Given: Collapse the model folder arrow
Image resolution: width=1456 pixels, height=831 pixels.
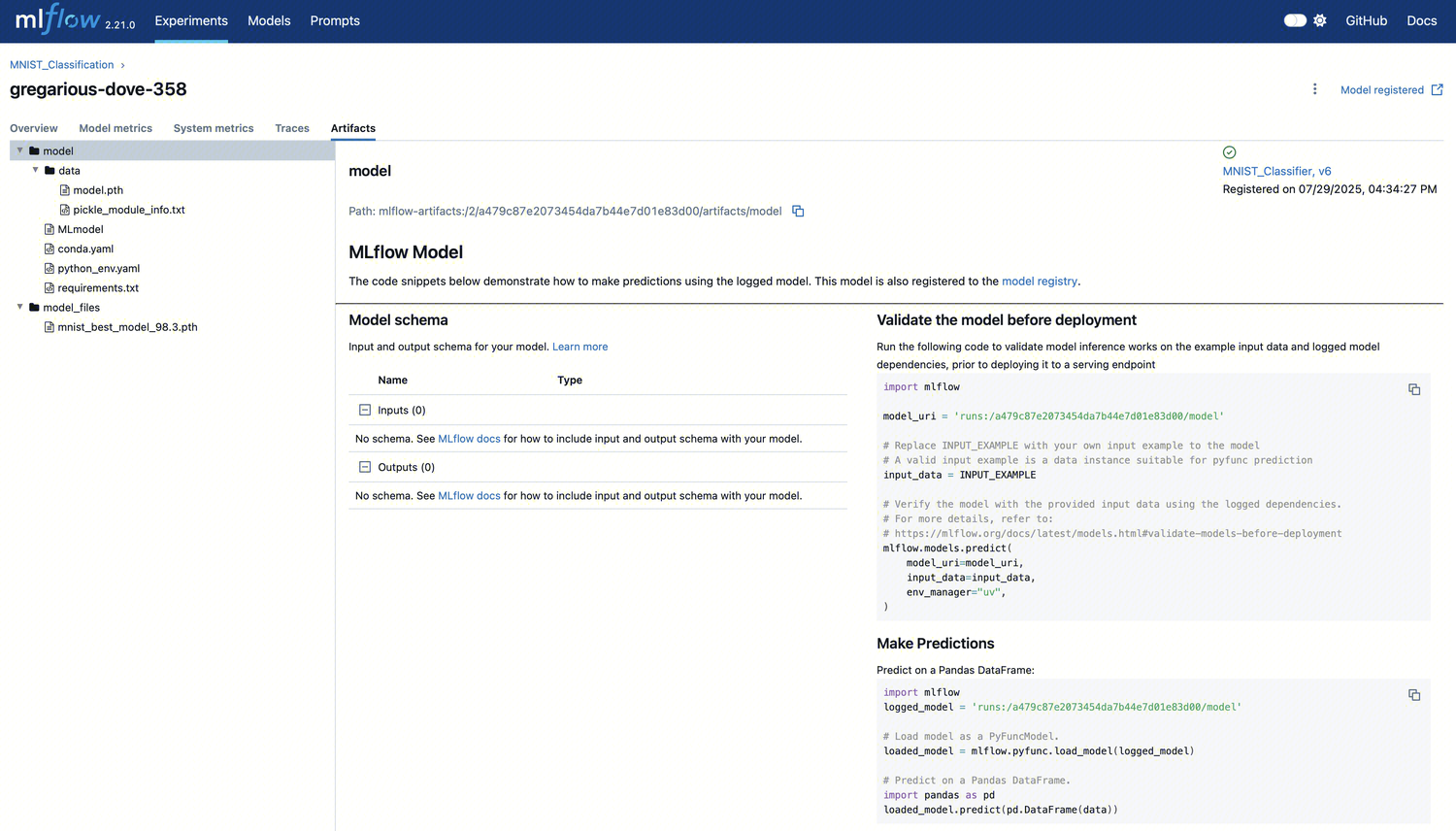Looking at the screenshot, I should pos(19,150).
